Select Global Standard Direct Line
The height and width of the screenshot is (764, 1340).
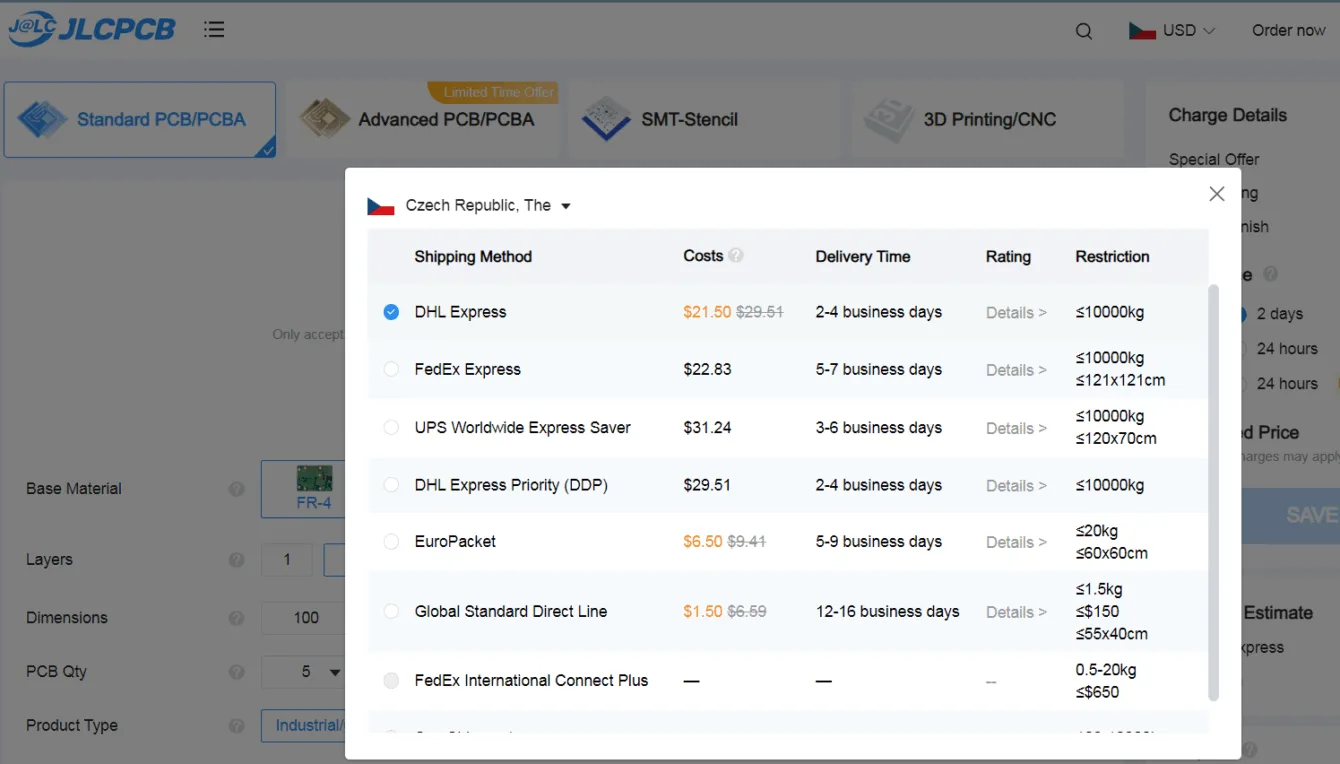click(x=391, y=611)
